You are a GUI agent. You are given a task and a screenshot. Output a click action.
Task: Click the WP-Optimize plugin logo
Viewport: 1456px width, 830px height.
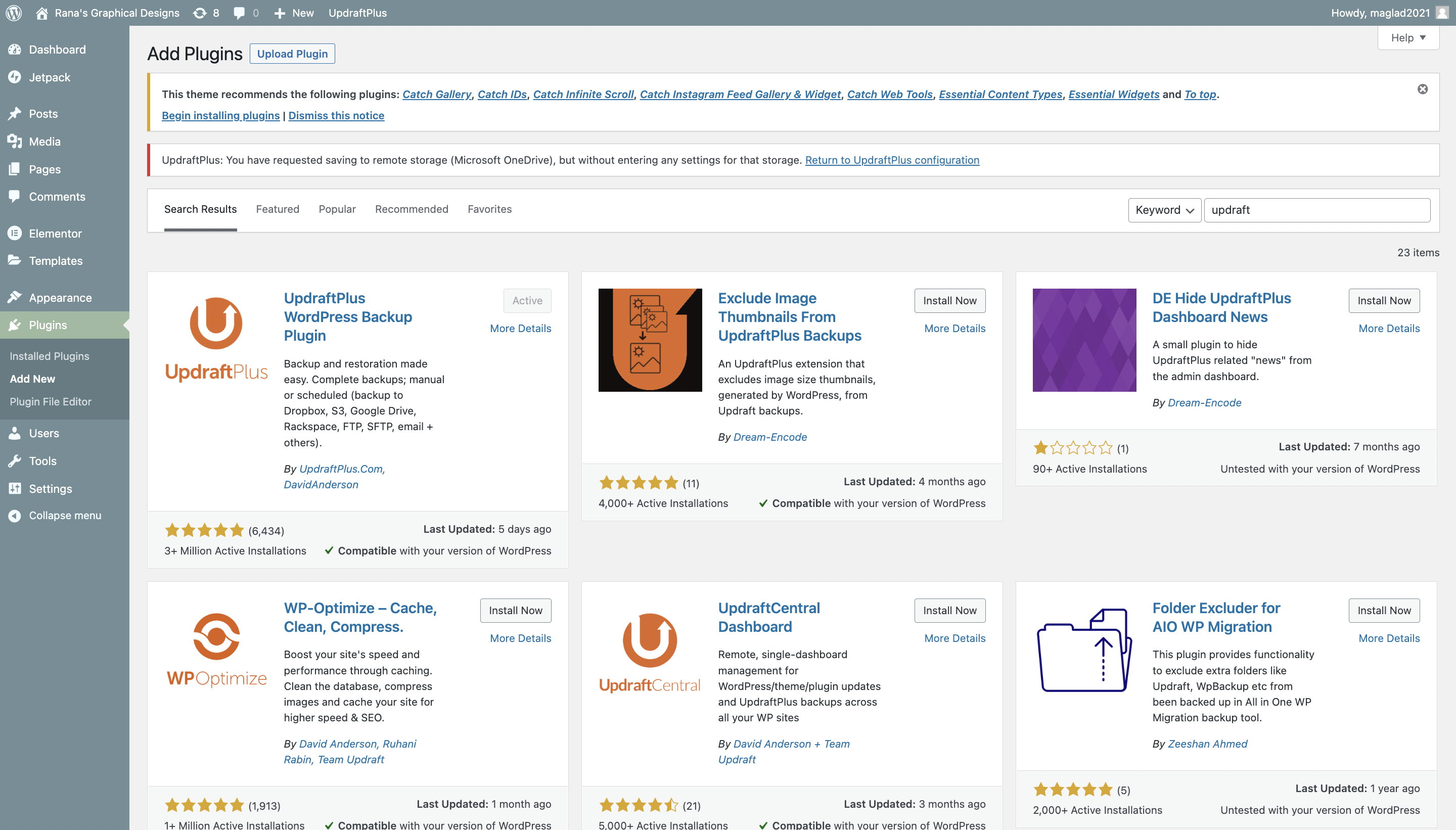point(216,650)
